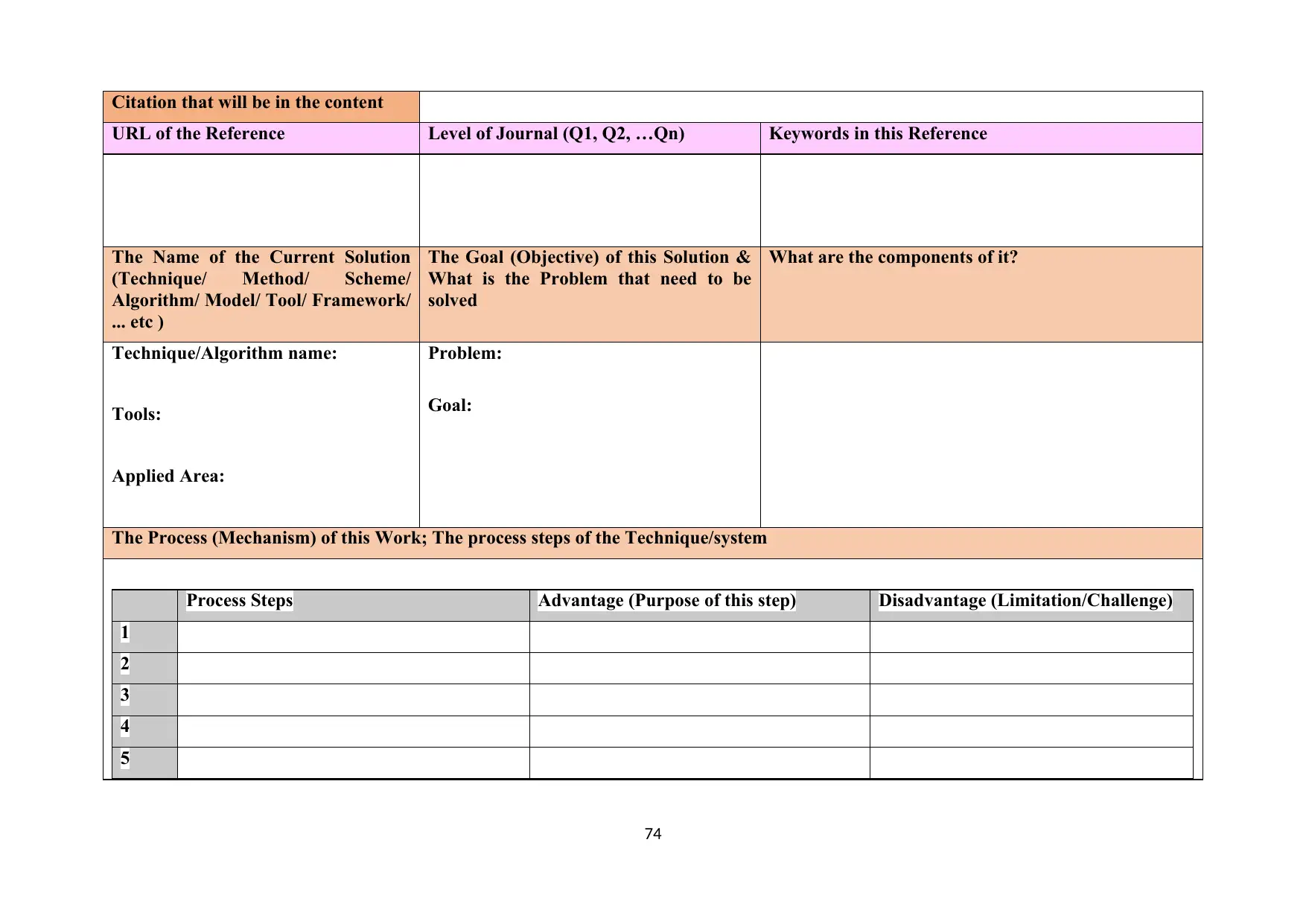The height and width of the screenshot is (924, 1306).
Task: Click the blank cell under Level of Journal
Action: 590,200
